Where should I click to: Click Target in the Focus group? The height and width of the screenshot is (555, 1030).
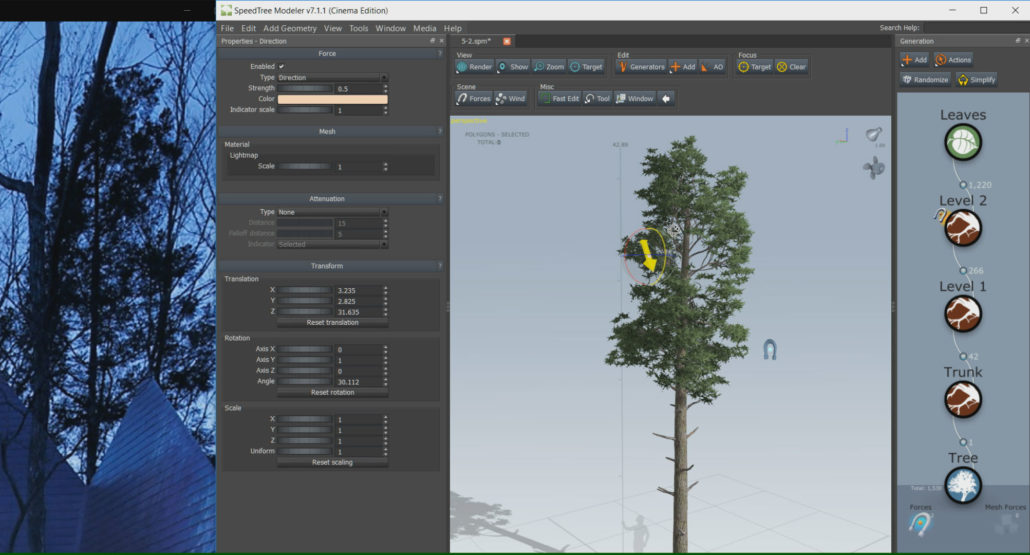pyautogui.click(x=755, y=67)
